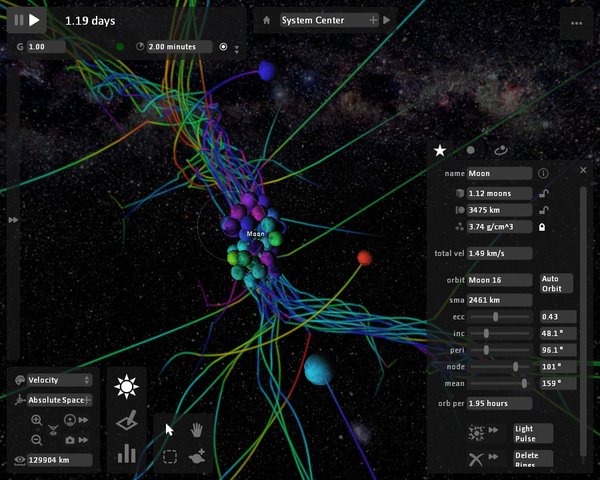
Task: Select the dashed box selection tool
Action: 170,456
